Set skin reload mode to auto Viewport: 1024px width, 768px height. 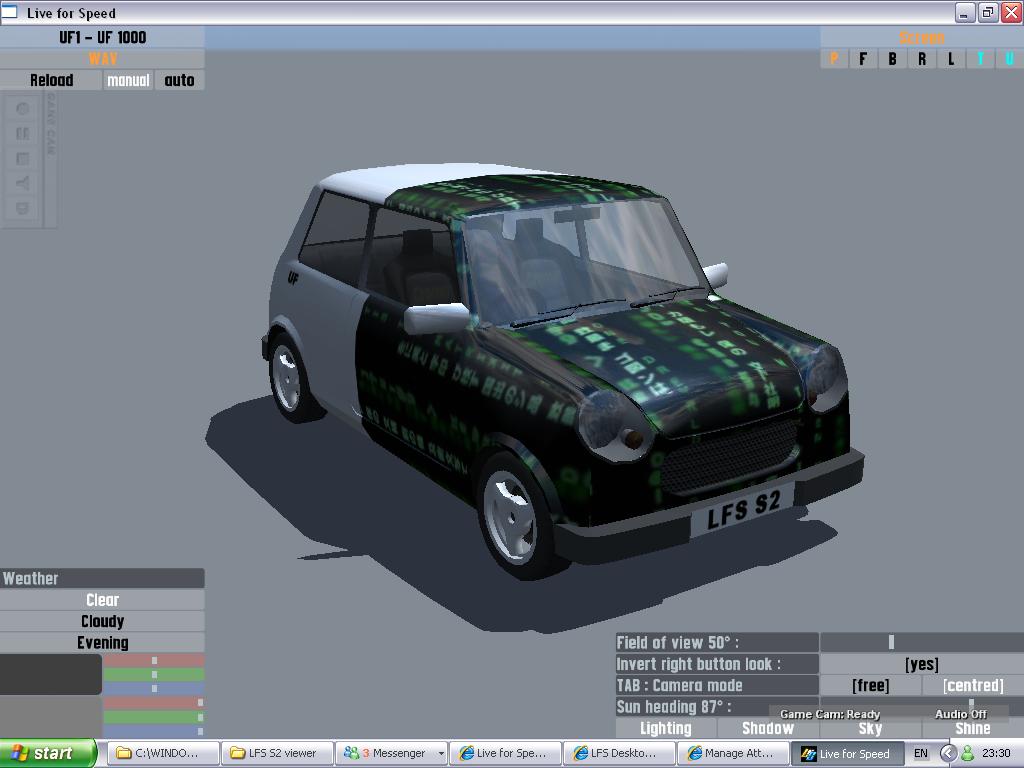coord(180,80)
